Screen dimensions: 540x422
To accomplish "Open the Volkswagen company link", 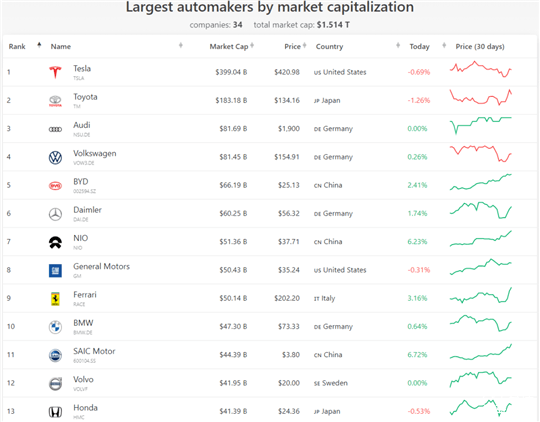I will [x=94, y=153].
